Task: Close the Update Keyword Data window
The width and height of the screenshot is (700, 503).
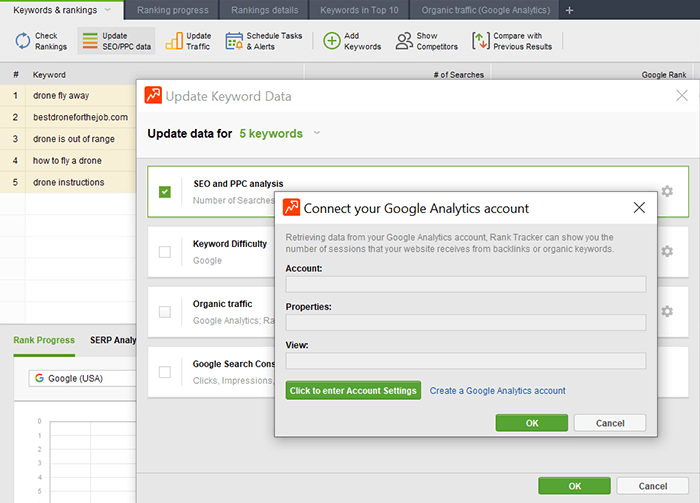Action: point(682,95)
